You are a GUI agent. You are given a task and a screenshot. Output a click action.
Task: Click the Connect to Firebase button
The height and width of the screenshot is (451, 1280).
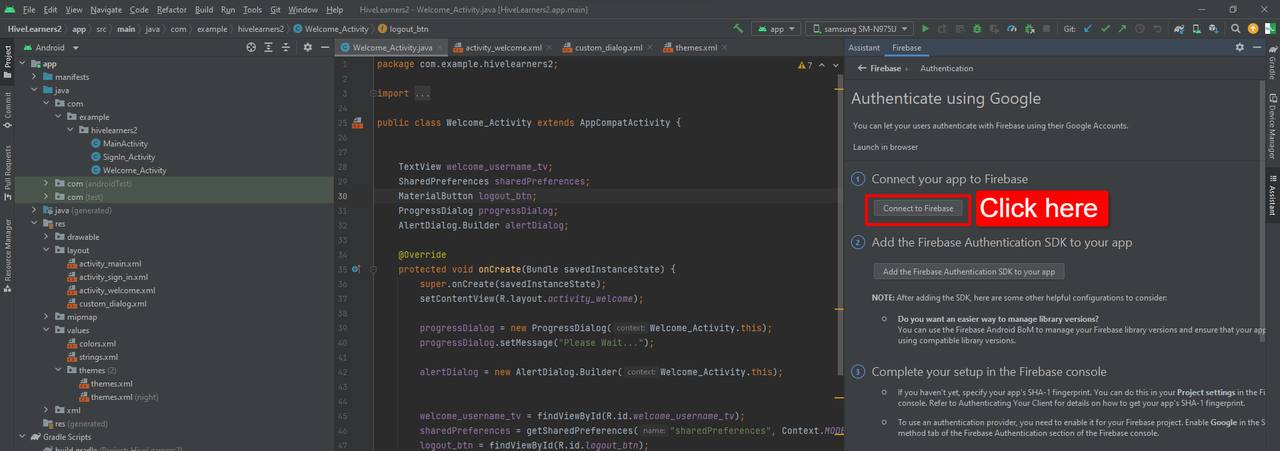click(x=919, y=208)
